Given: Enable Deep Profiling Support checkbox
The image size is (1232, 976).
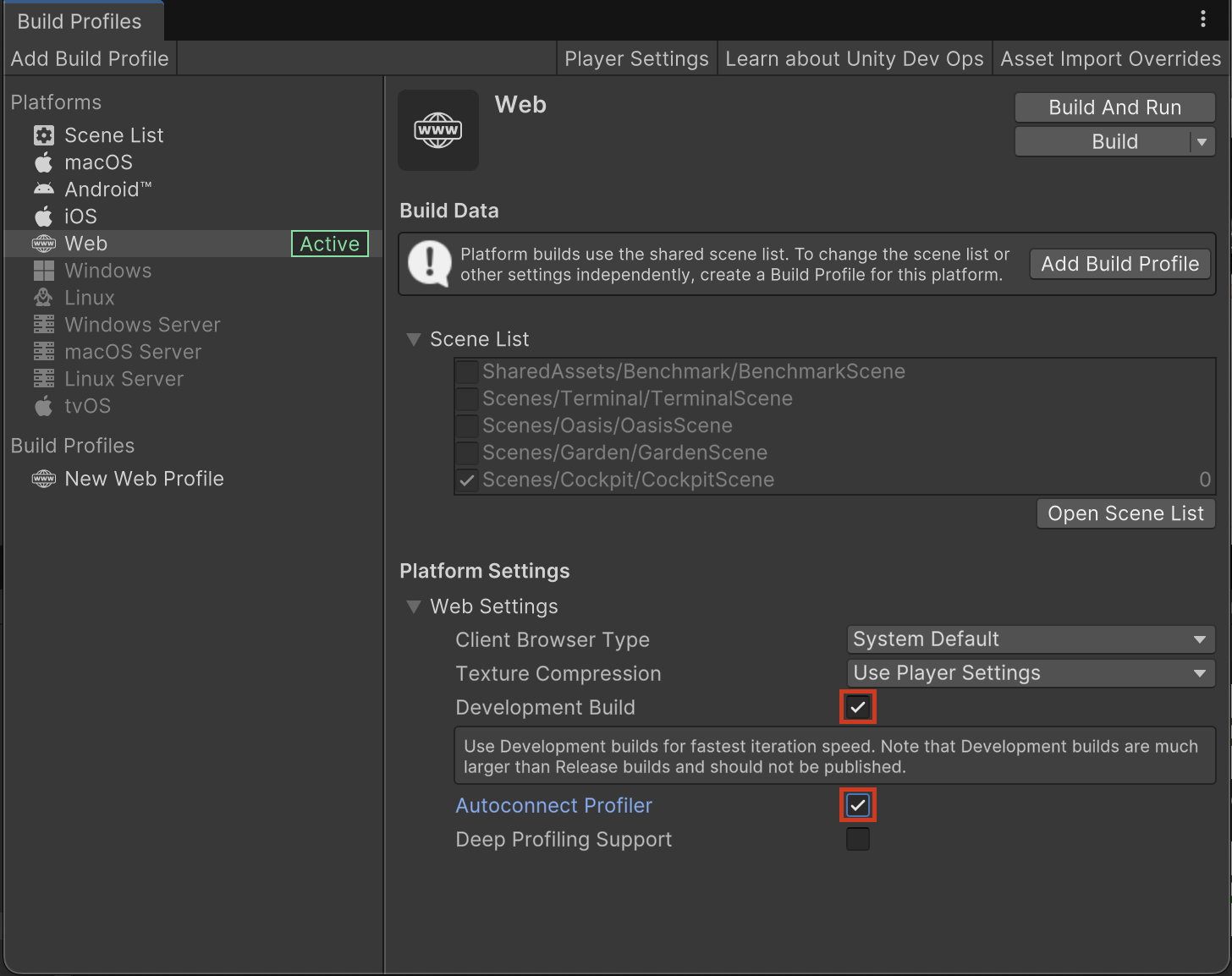Looking at the screenshot, I should (x=857, y=839).
